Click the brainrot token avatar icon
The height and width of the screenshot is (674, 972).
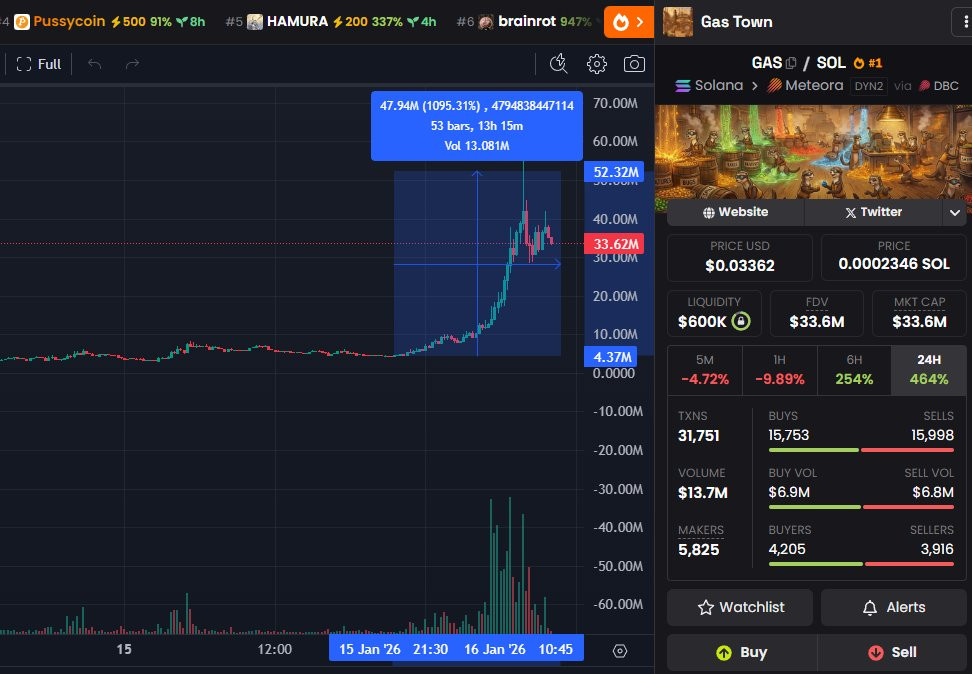486,22
